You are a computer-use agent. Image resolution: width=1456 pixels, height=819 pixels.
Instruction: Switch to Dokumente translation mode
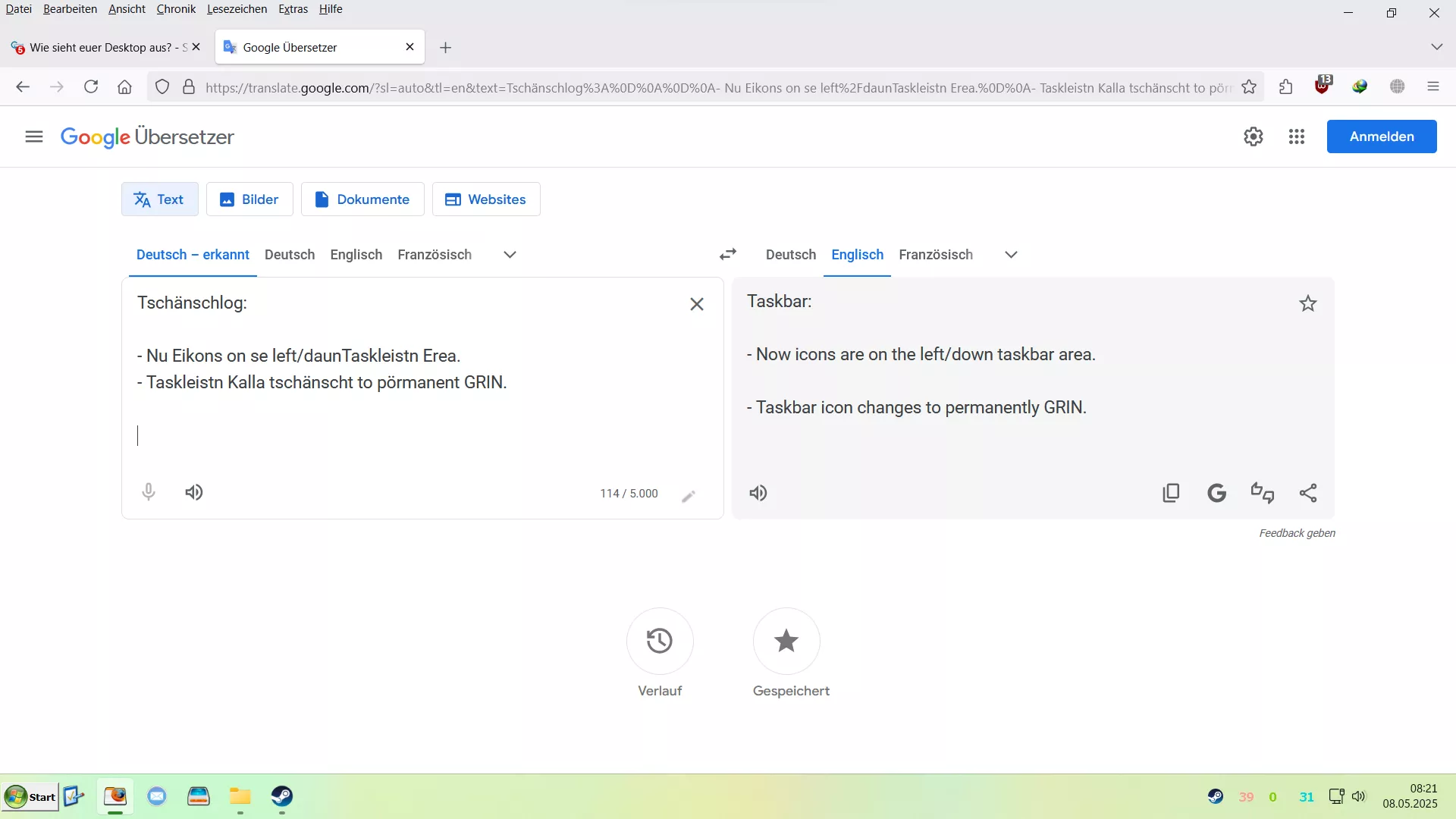coord(362,199)
